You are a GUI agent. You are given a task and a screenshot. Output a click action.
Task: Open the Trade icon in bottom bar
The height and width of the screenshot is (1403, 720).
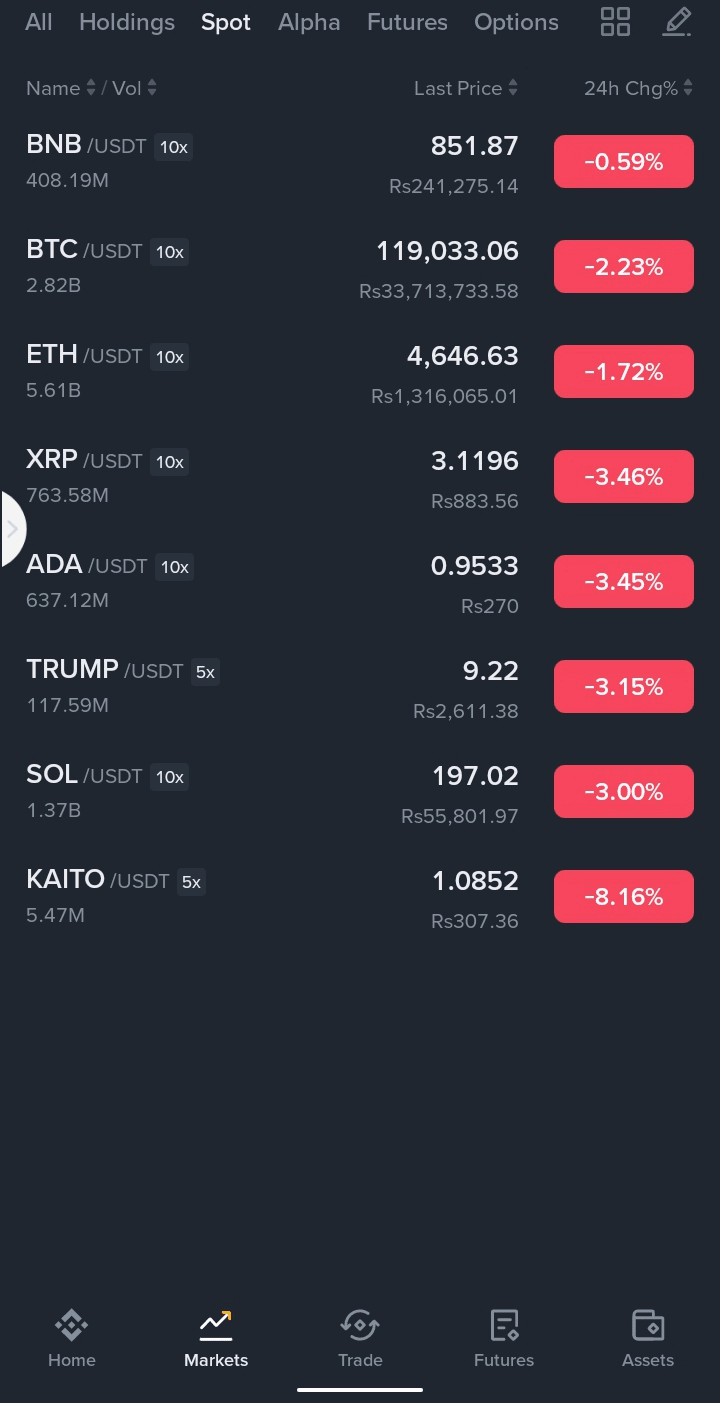[360, 1326]
